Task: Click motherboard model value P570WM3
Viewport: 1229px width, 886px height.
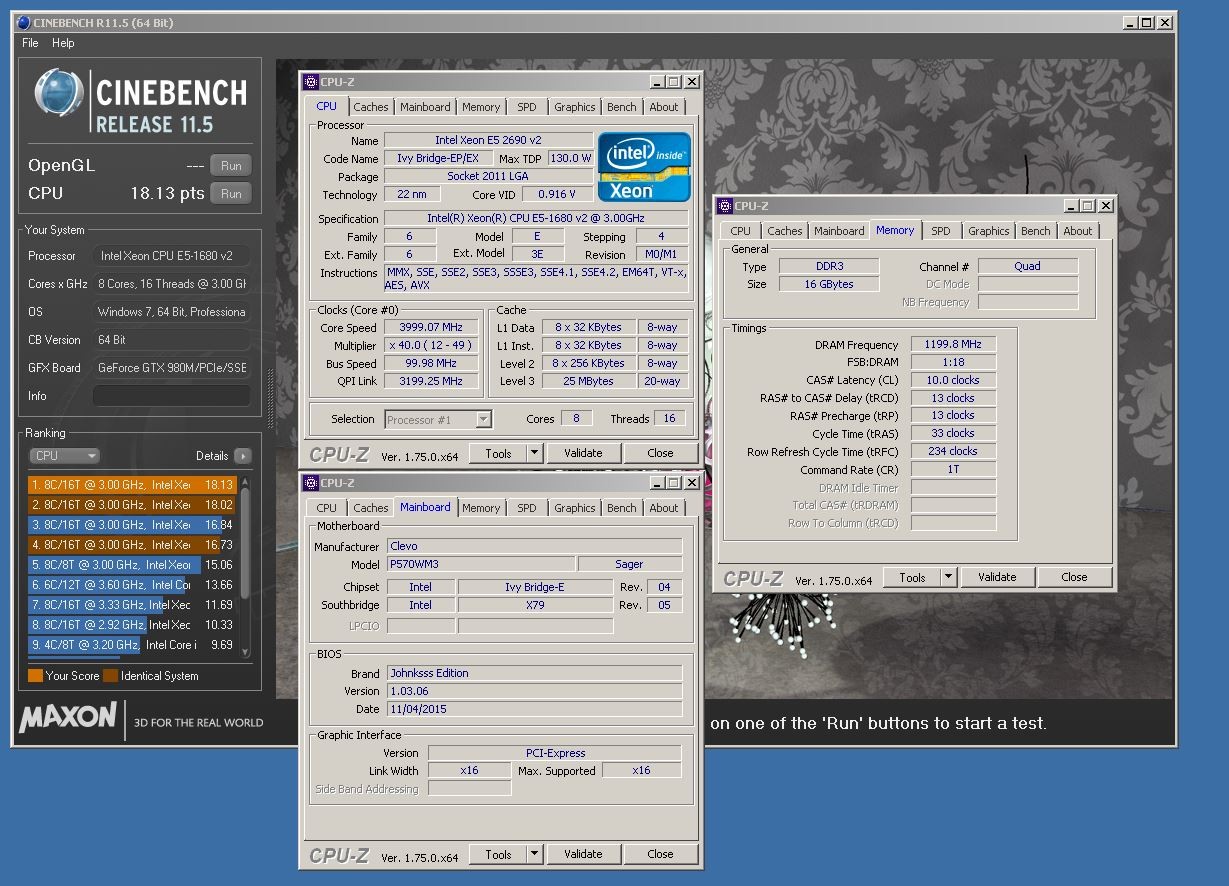Action: [480, 565]
